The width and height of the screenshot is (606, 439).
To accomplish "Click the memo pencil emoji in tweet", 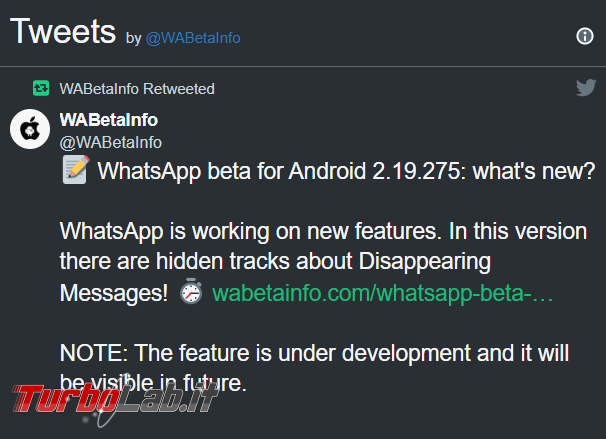I will [76, 170].
